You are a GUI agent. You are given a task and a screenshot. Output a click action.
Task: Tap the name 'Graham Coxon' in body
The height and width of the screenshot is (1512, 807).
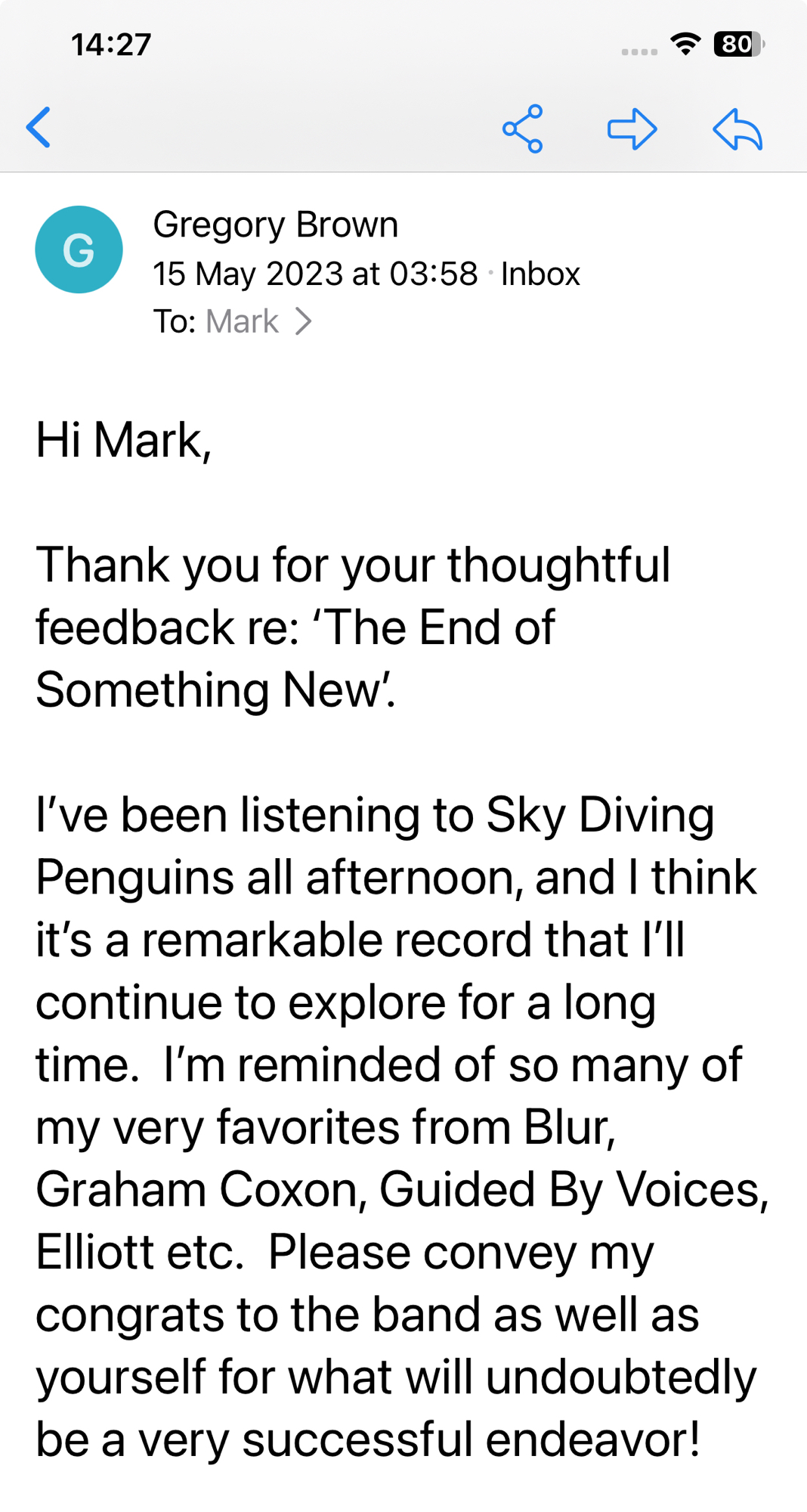[x=196, y=1190]
